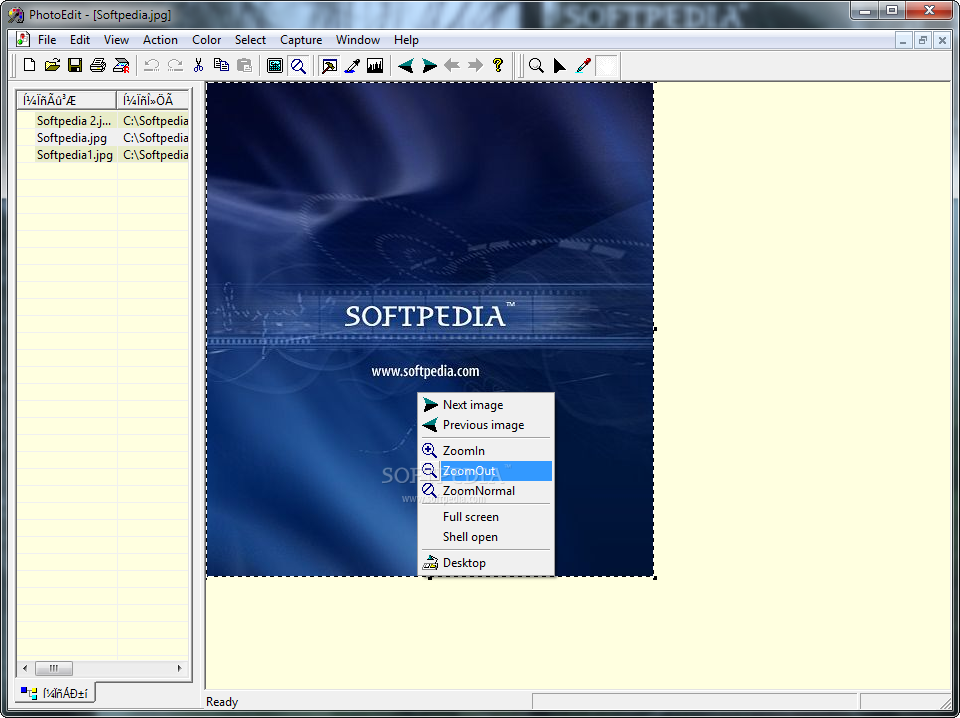Open the Capture menu
The width and height of the screenshot is (960, 718).
pos(301,40)
